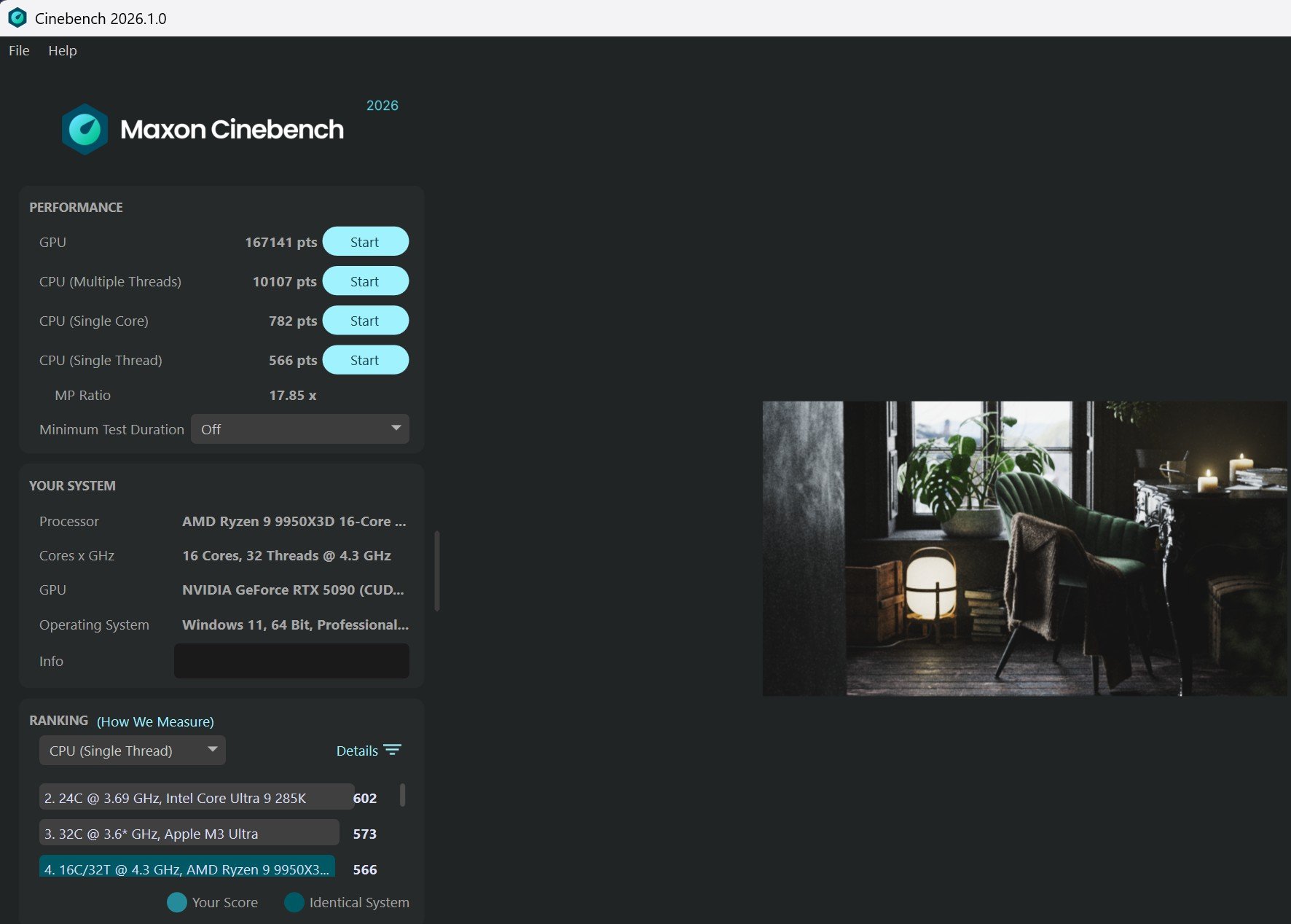Select ranking entry Intel Core Ultra 9 285K
The width and height of the screenshot is (1291, 924).
click(197, 797)
